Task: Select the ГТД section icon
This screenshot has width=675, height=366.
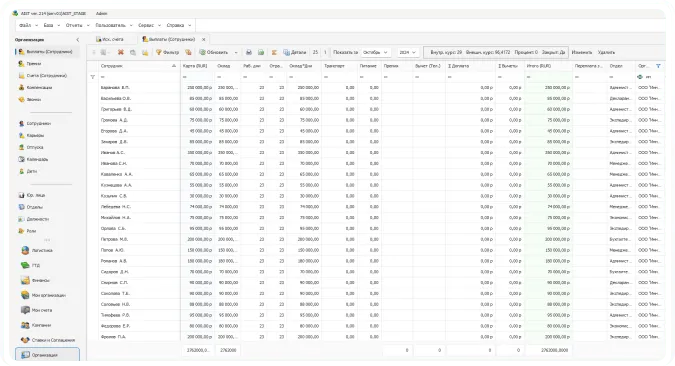Action: click(25, 265)
